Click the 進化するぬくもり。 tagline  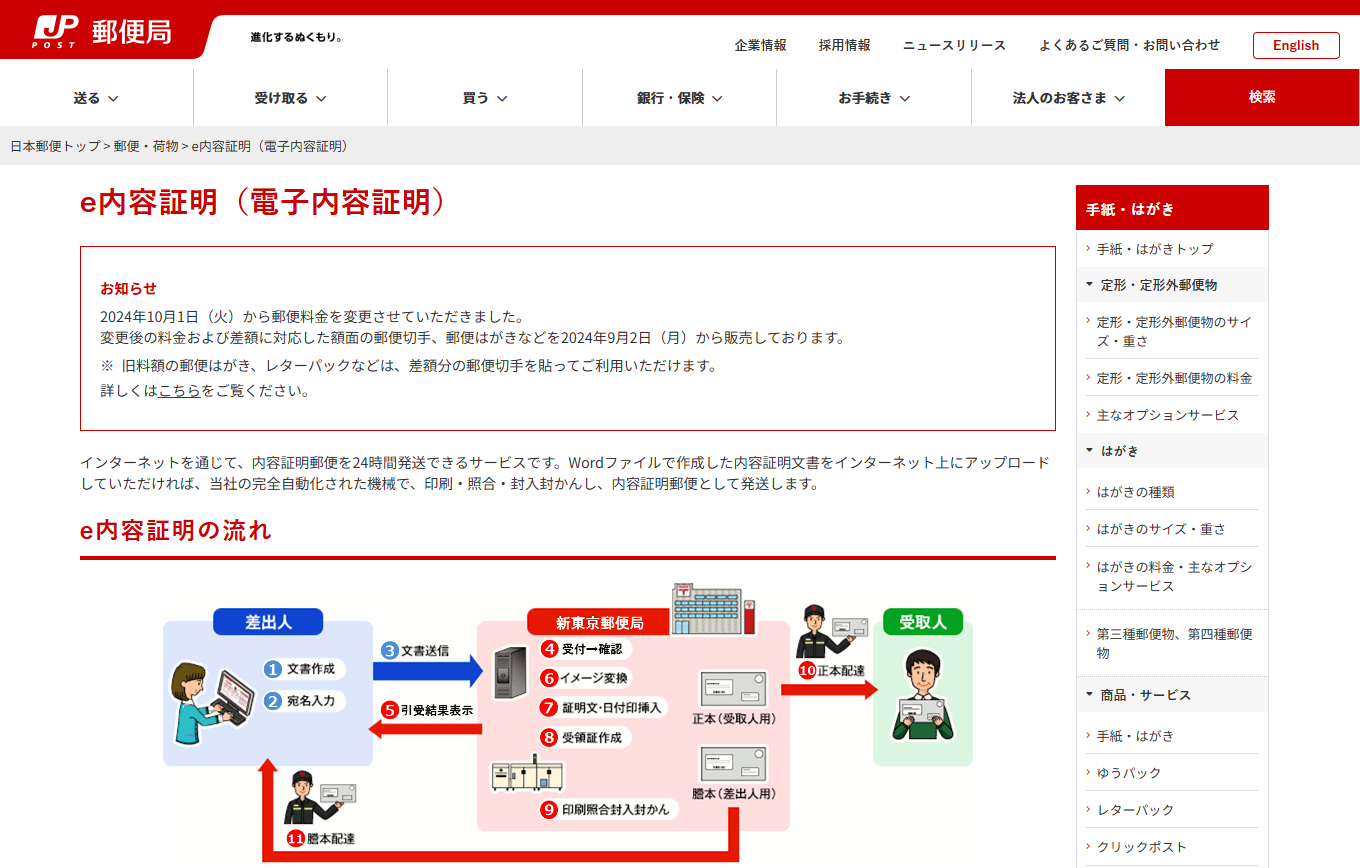pos(297,37)
